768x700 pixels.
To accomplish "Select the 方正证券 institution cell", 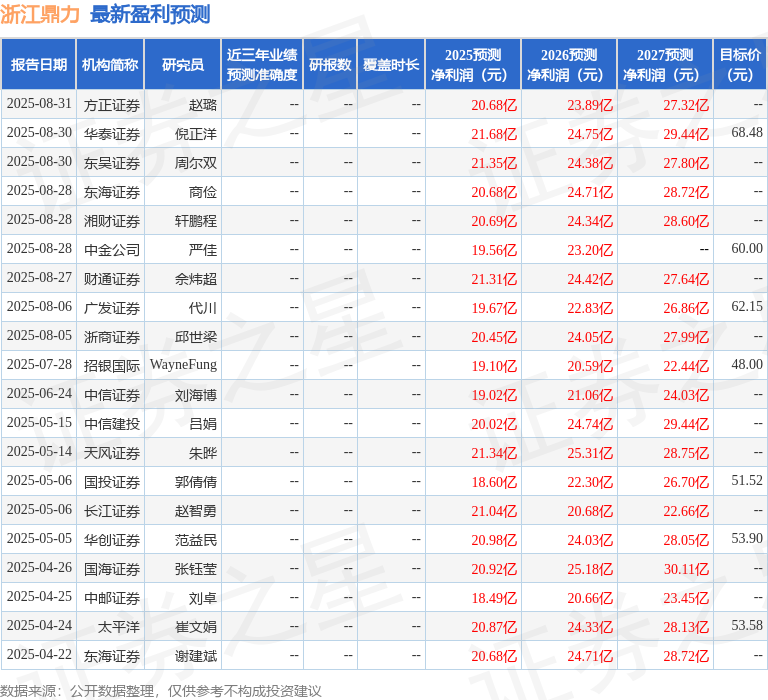I will point(112,105).
